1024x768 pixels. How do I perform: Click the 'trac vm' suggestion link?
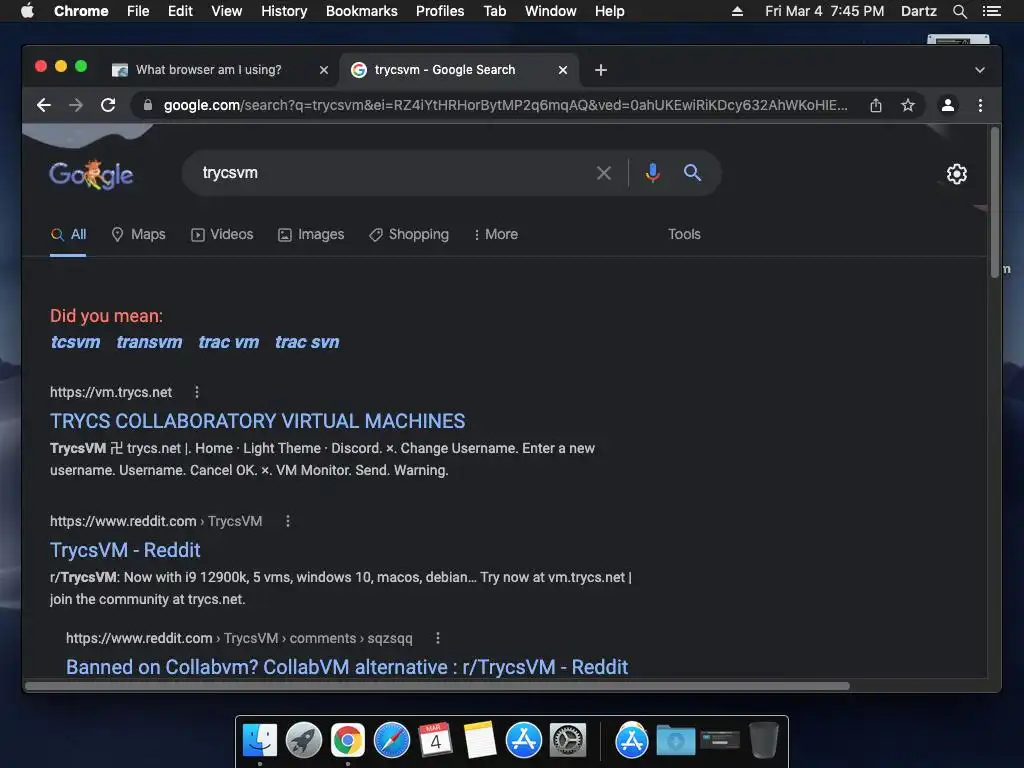pos(229,342)
